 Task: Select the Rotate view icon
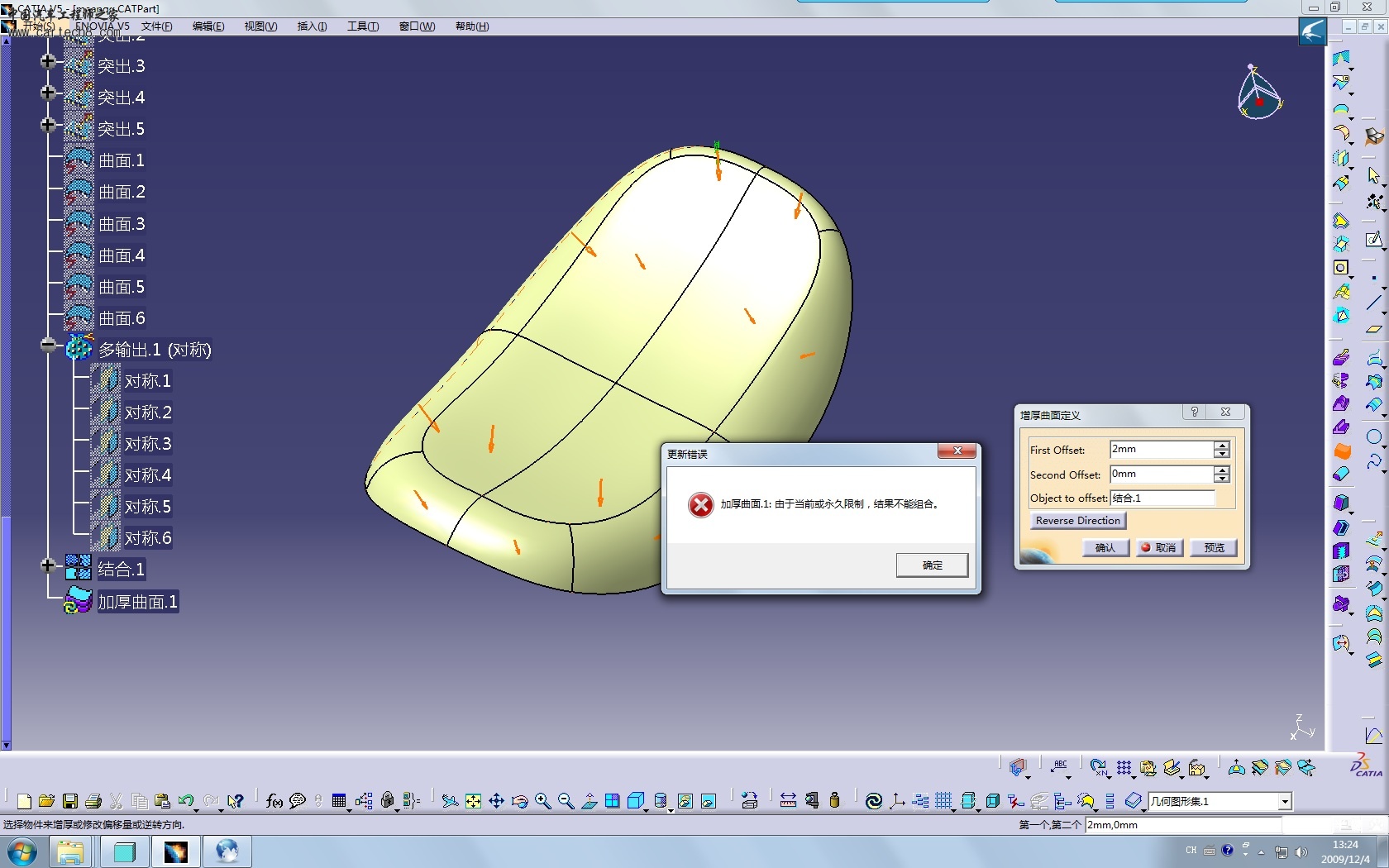519,801
